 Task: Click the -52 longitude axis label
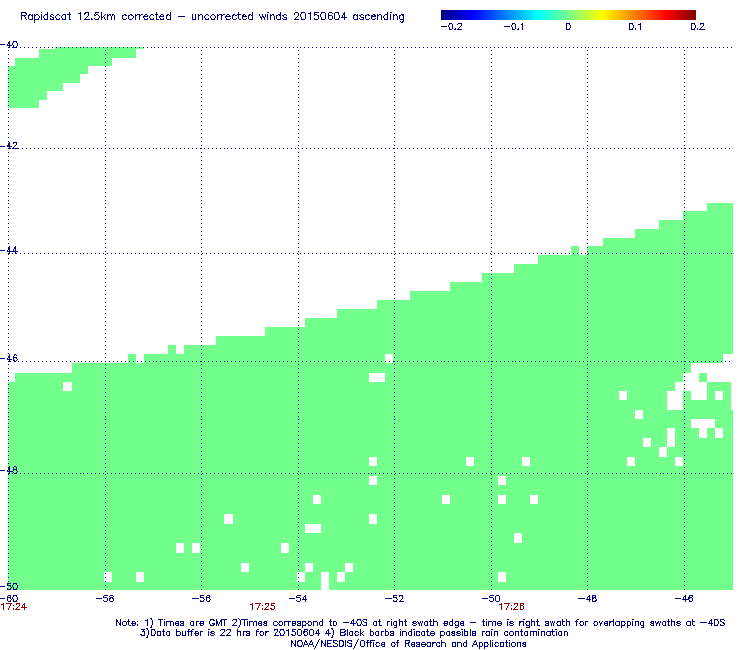click(395, 599)
